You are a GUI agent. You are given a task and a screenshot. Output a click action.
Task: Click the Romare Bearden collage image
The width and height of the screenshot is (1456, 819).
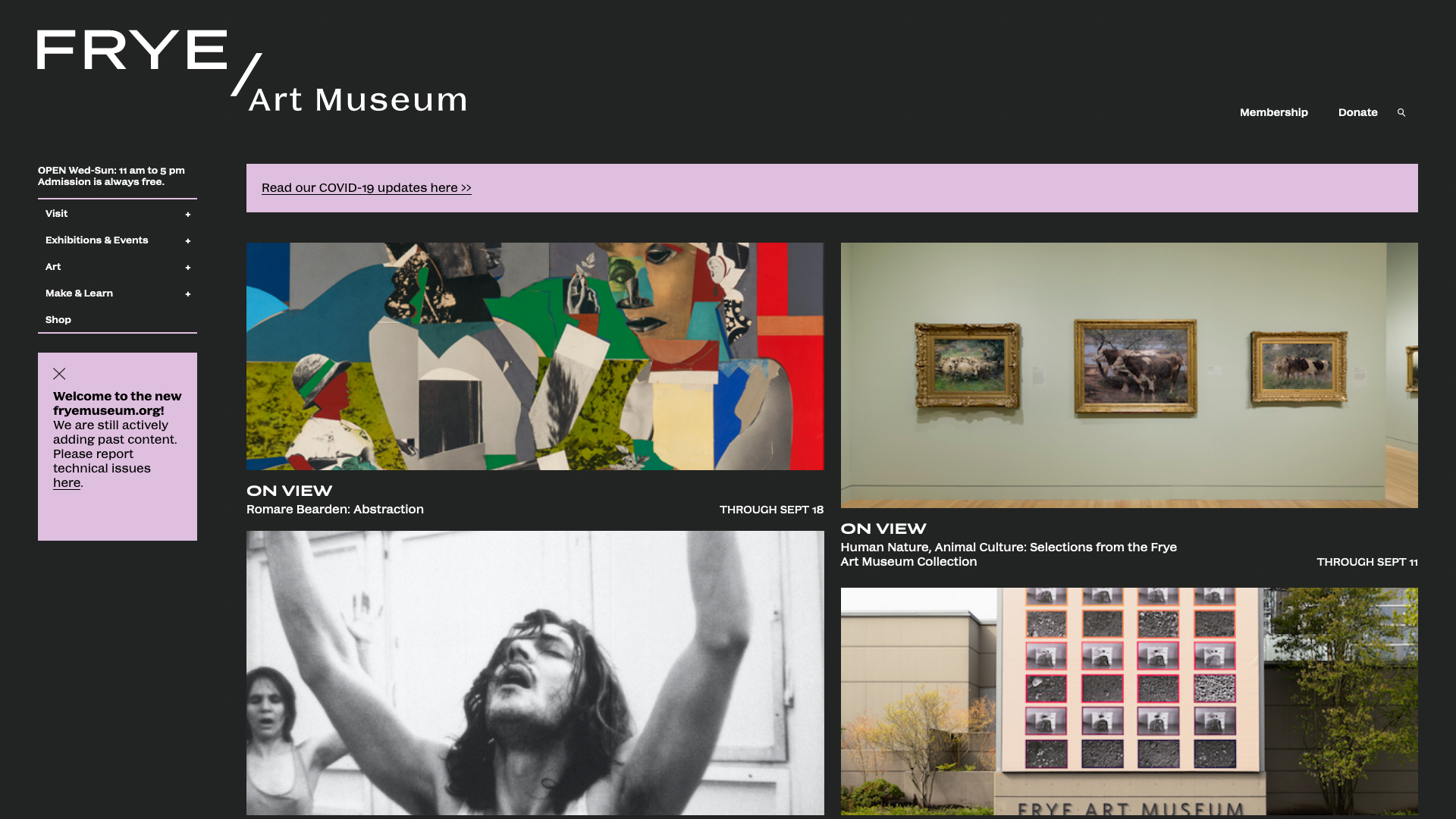(535, 356)
